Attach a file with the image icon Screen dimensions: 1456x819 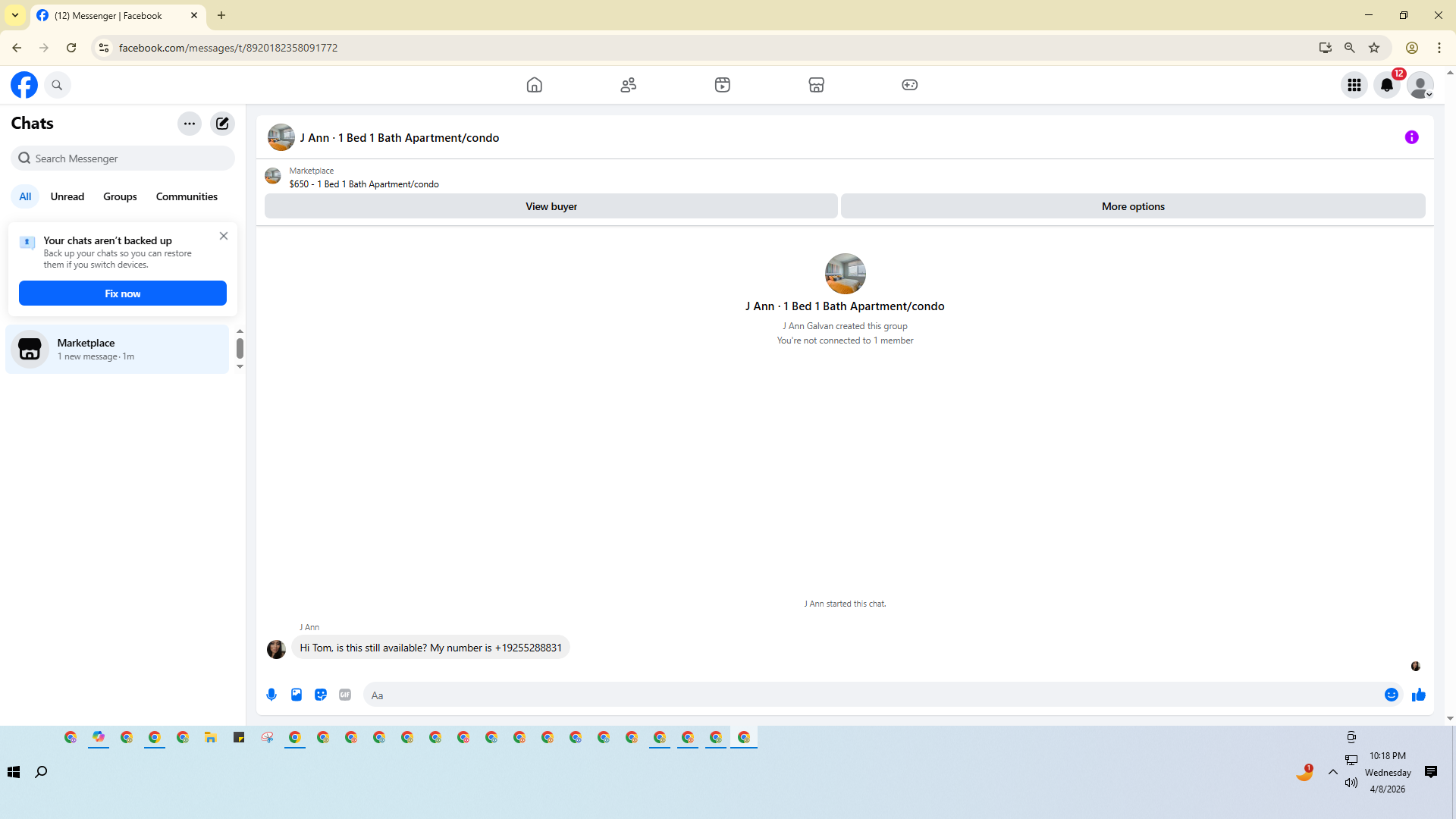pos(297,695)
